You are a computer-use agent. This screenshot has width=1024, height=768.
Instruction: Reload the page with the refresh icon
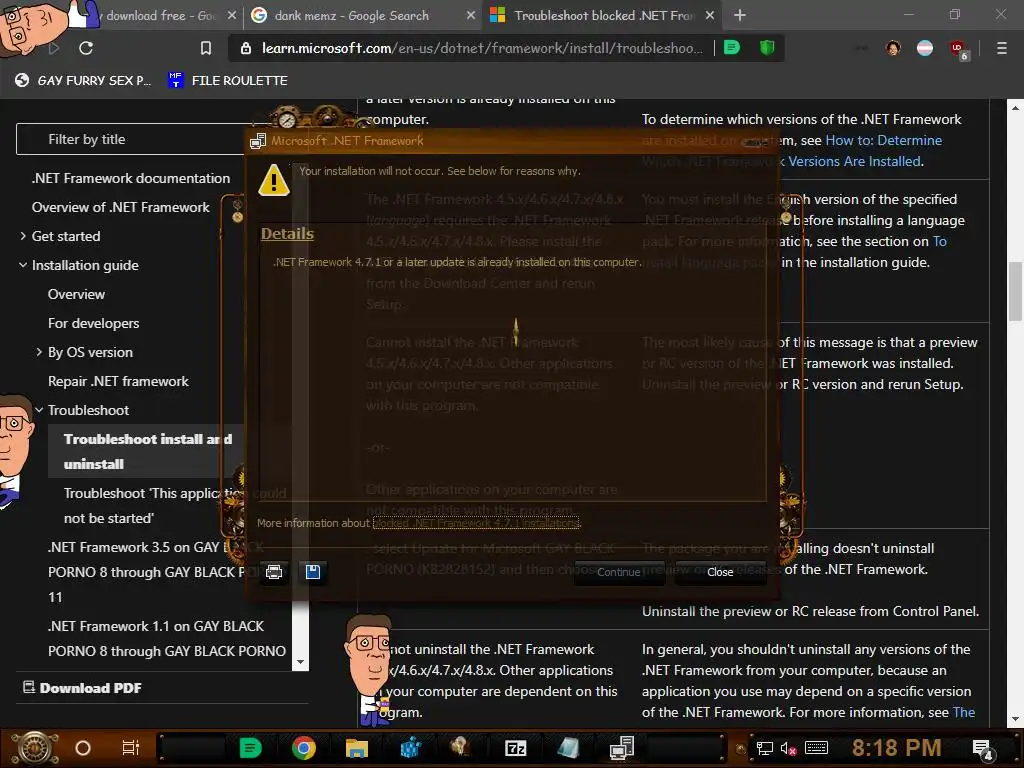click(x=86, y=48)
